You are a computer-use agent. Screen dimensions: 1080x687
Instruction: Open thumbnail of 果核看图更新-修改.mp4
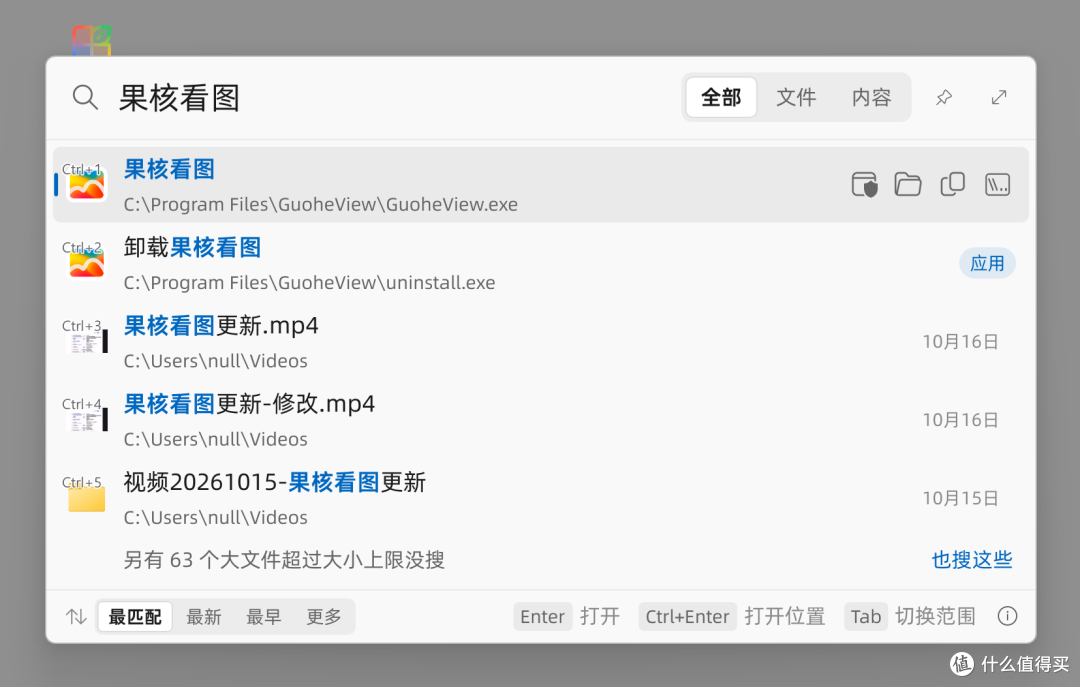pos(87,420)
